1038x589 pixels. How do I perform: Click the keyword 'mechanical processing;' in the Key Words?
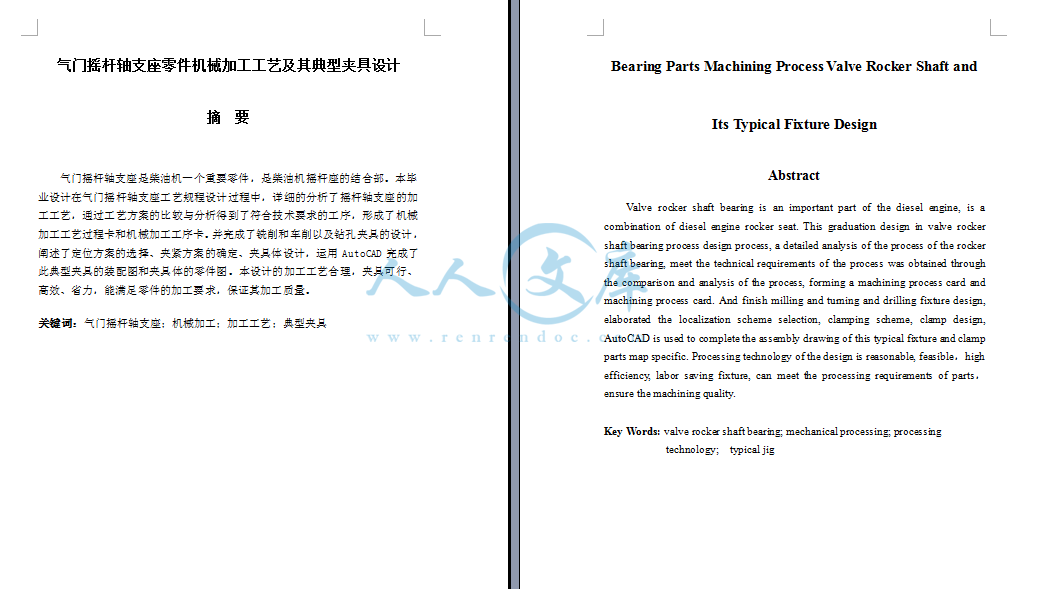coord(838,431)
